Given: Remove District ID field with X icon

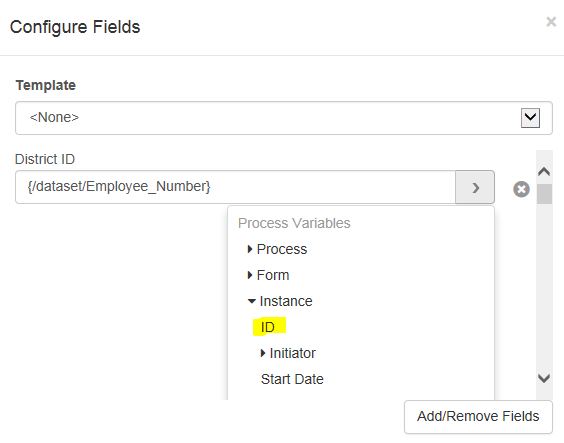Looking at the screenshot, I should [x=521, y=189].
